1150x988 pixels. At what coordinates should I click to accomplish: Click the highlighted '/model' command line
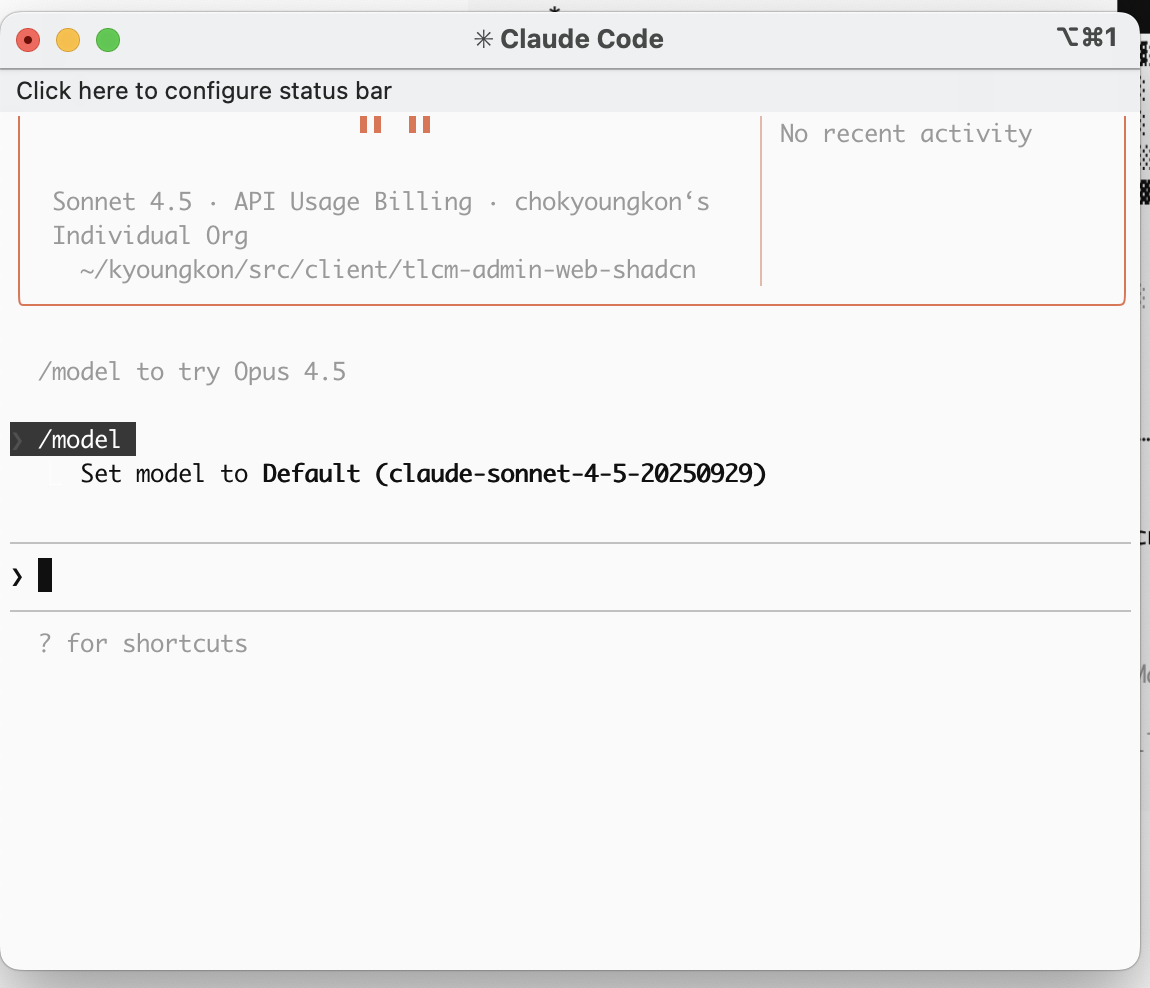(73, 439)
